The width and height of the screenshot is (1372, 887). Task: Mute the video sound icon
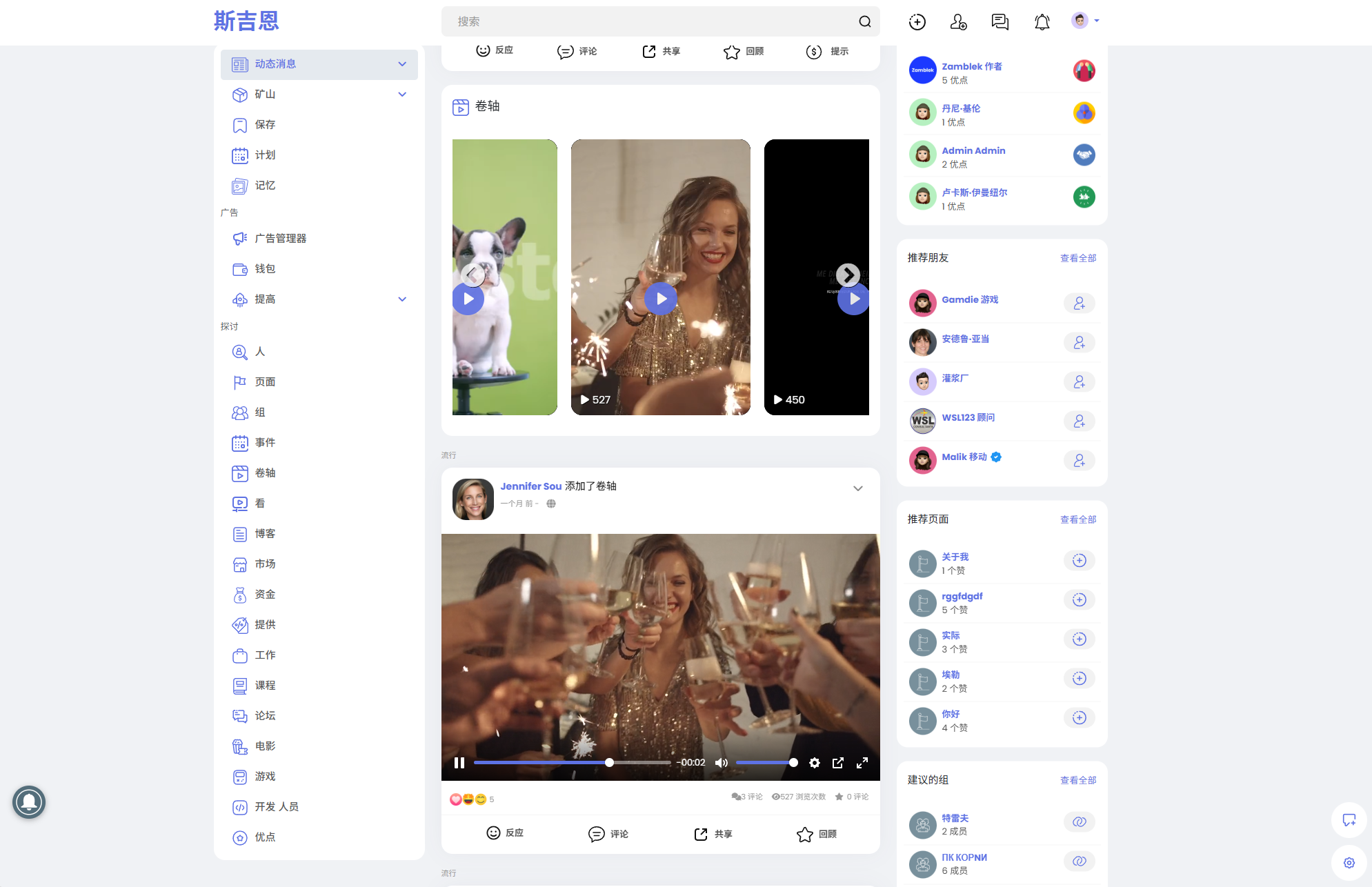pyautogui.click(x=722, y=762)
